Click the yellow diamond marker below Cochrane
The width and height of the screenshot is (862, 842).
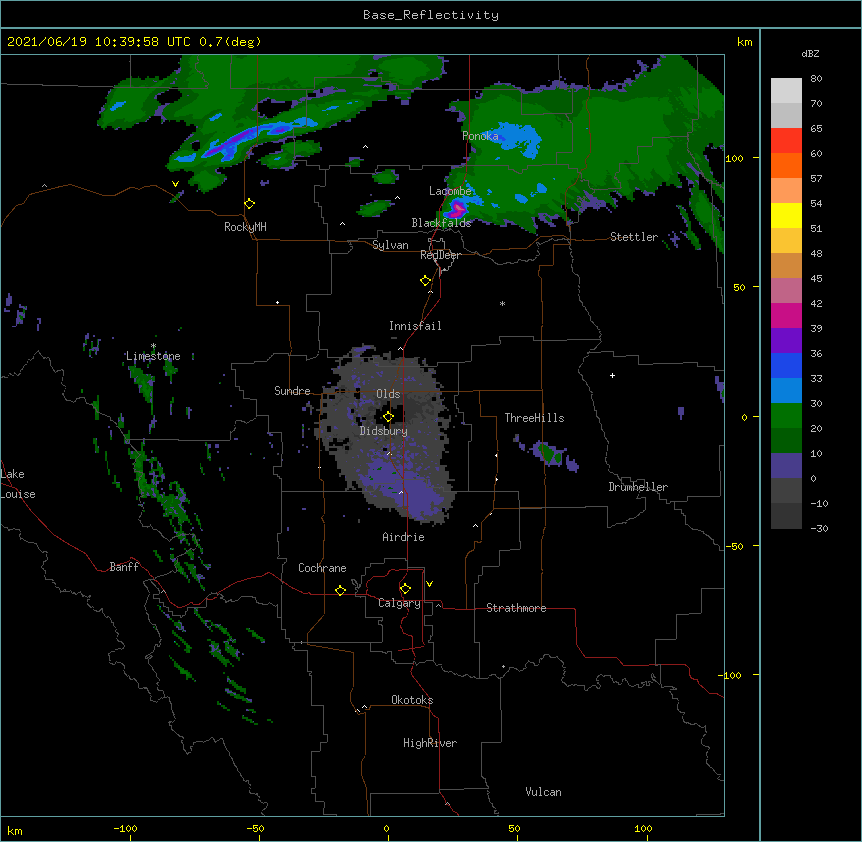pyautogui.click(x=340, y=590)
